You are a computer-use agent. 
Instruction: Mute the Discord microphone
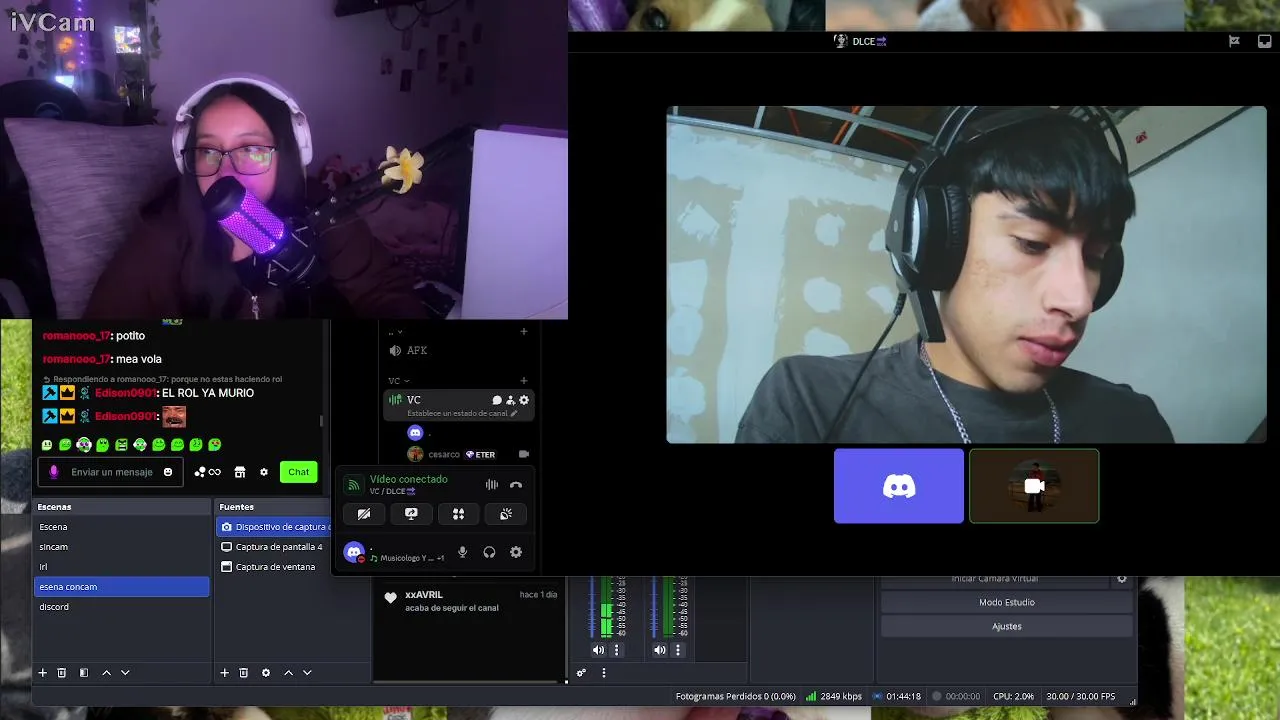tap(462, 552)
